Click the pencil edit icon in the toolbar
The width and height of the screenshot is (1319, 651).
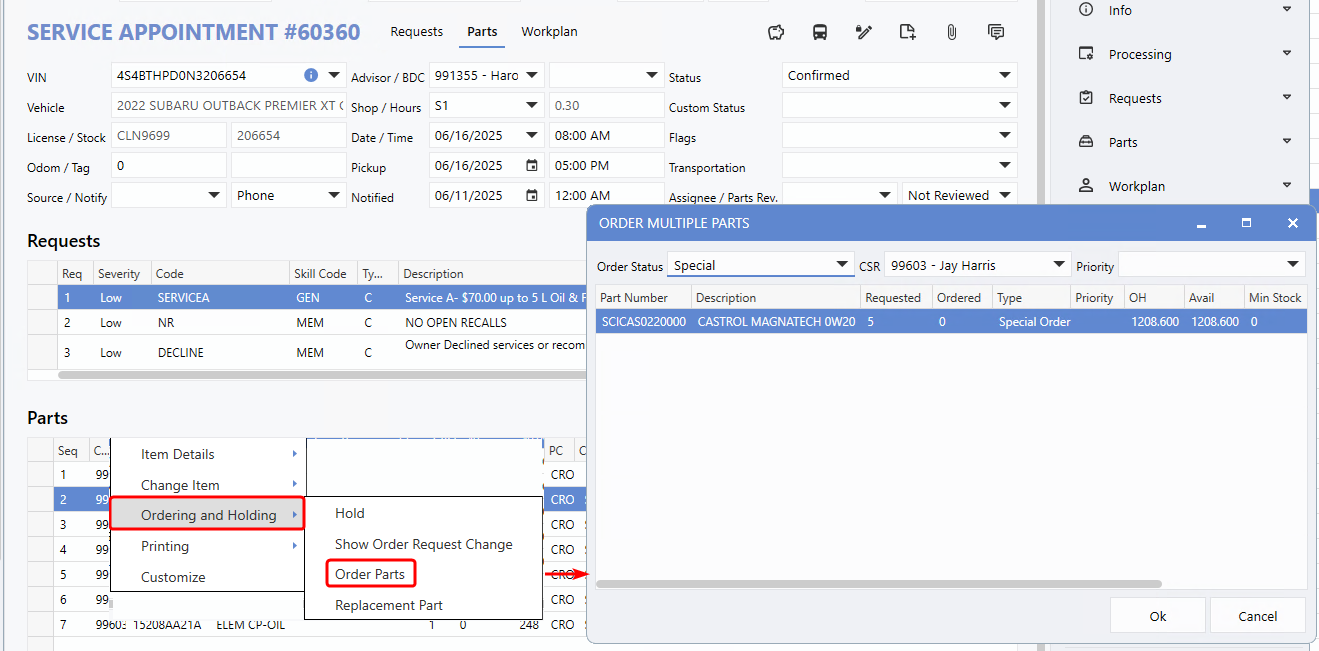(x=864, y=32)
